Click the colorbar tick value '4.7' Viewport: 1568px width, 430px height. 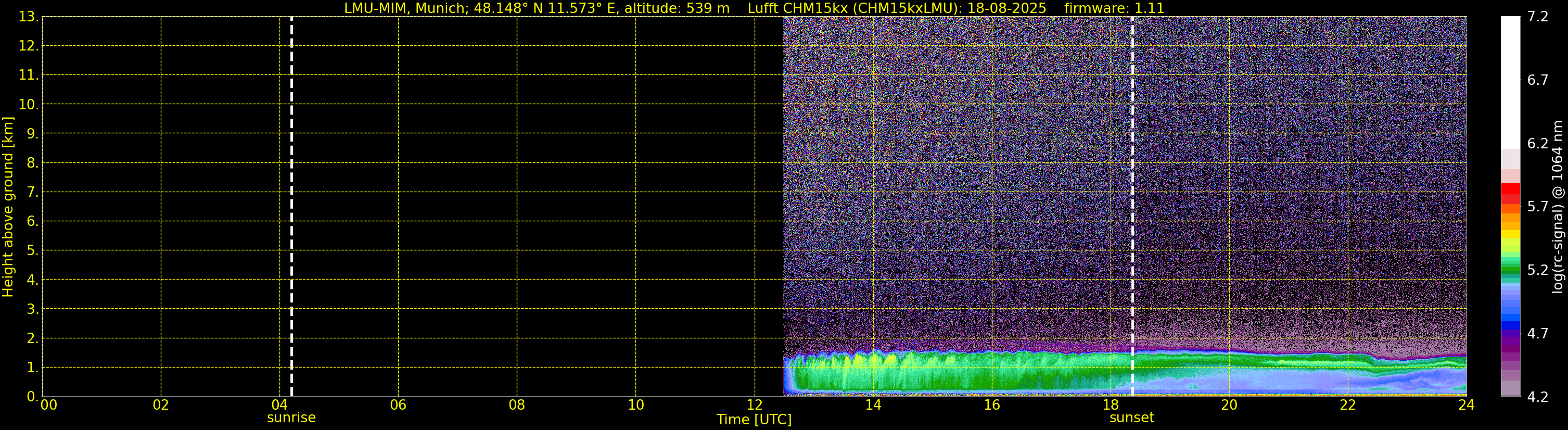click(1538, 333)
